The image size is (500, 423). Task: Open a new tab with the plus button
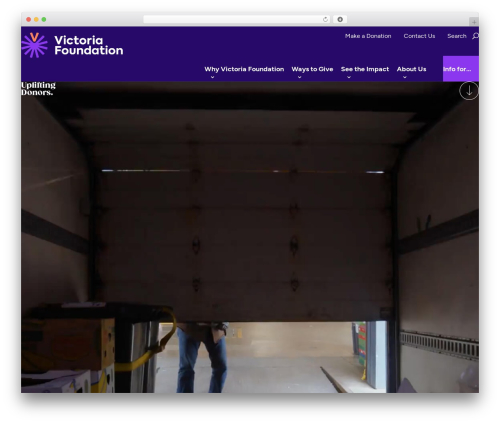pyautogui.click(x=474, y=22)
